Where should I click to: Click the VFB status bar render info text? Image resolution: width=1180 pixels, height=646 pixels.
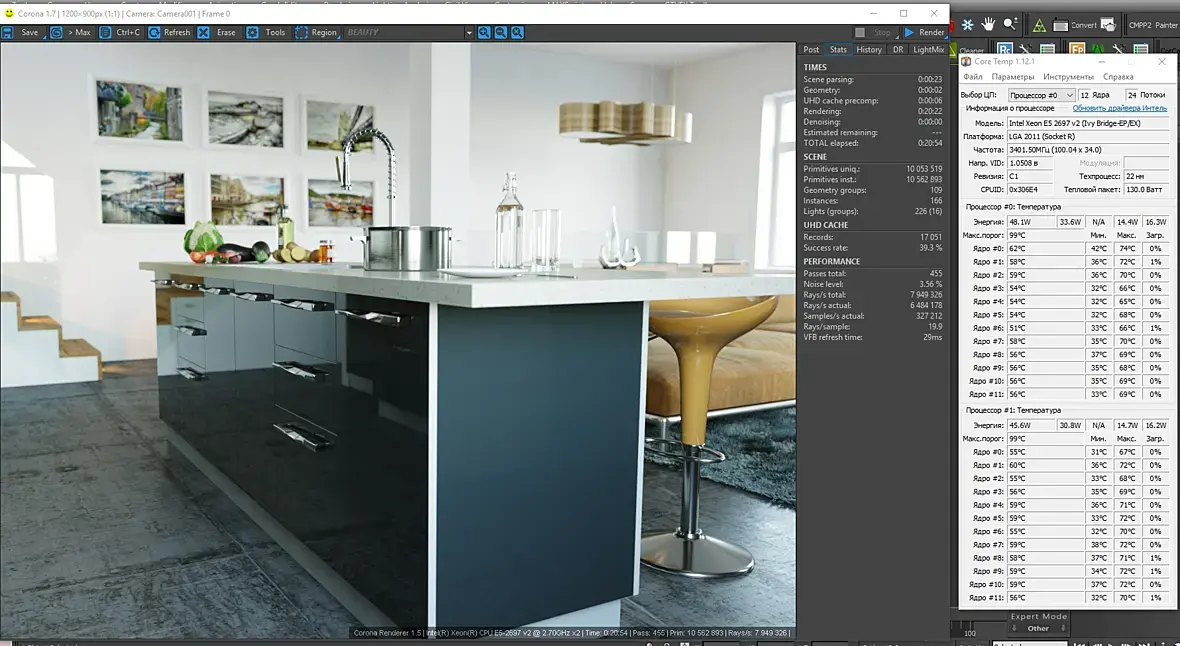tap(571, 633)
